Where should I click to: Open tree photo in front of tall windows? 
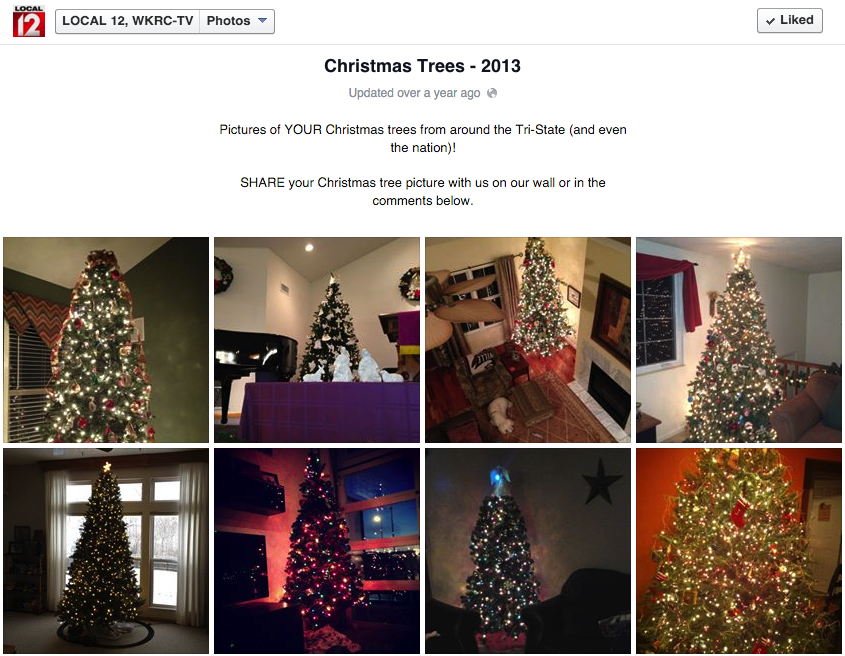[106, 551]
